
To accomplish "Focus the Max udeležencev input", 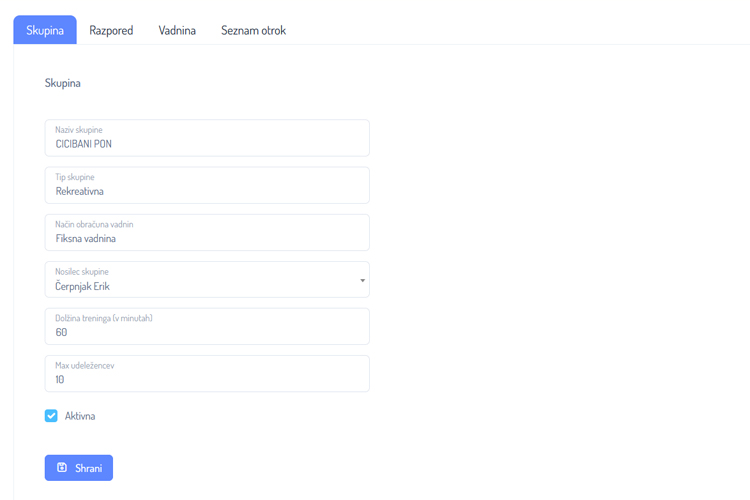I will point(207,379).
